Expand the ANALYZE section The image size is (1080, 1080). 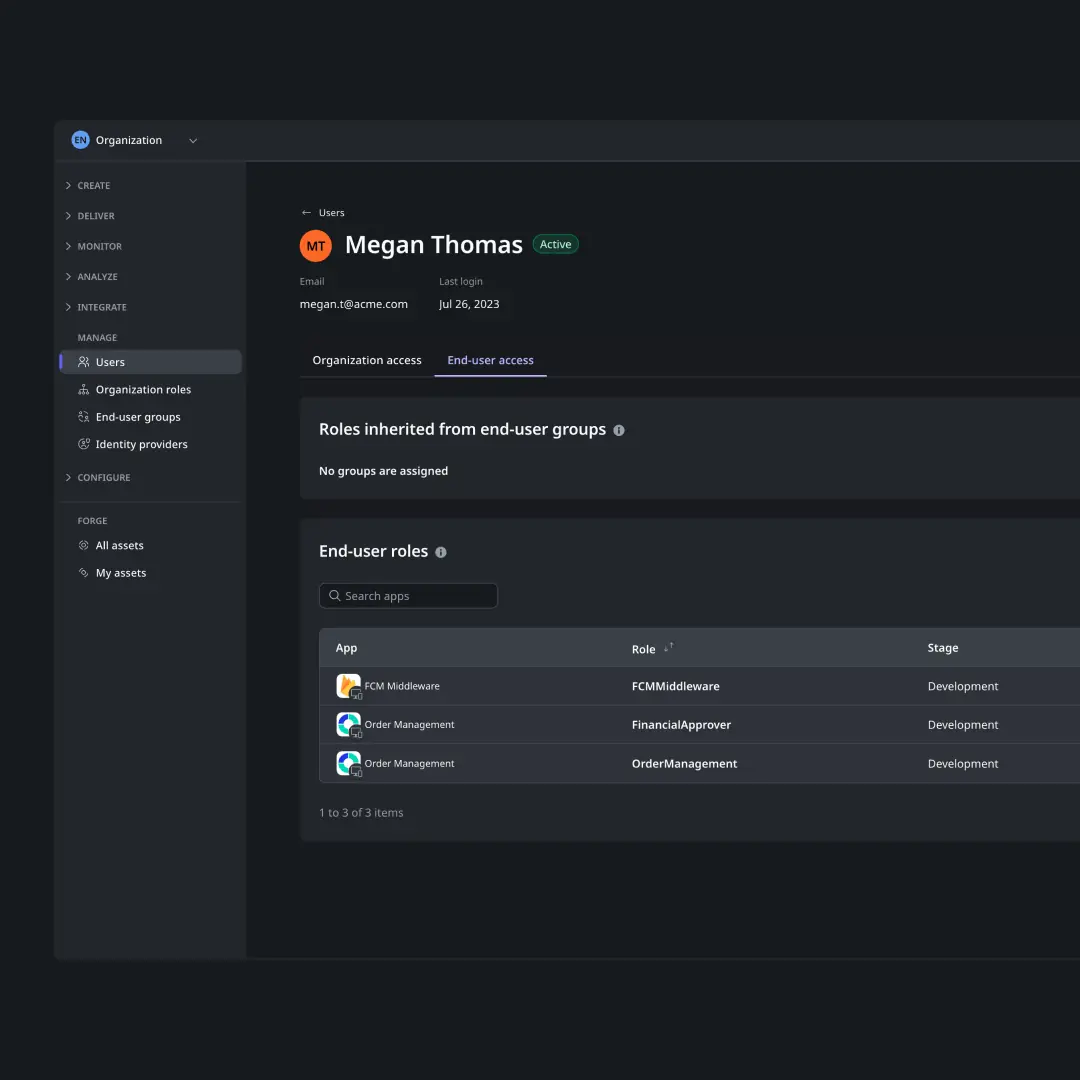click(x=97, y=277)
